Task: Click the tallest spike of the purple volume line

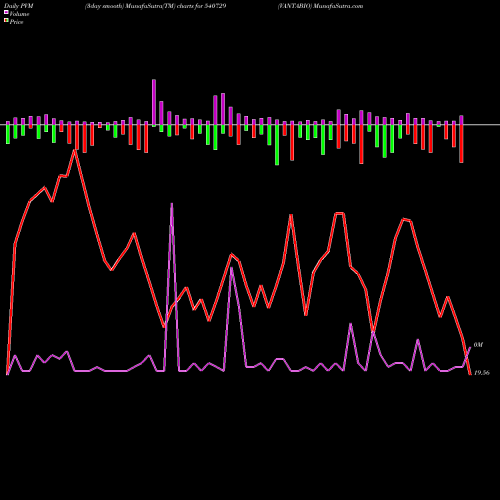Action: click(x=172, y=204)
